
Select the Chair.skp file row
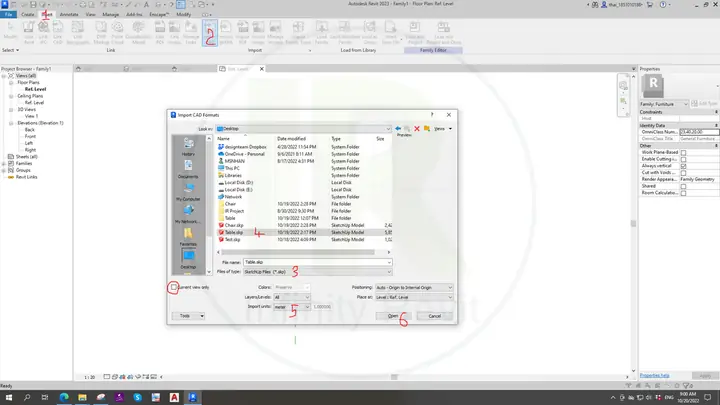pyautogui.click(x=304, y=225)
